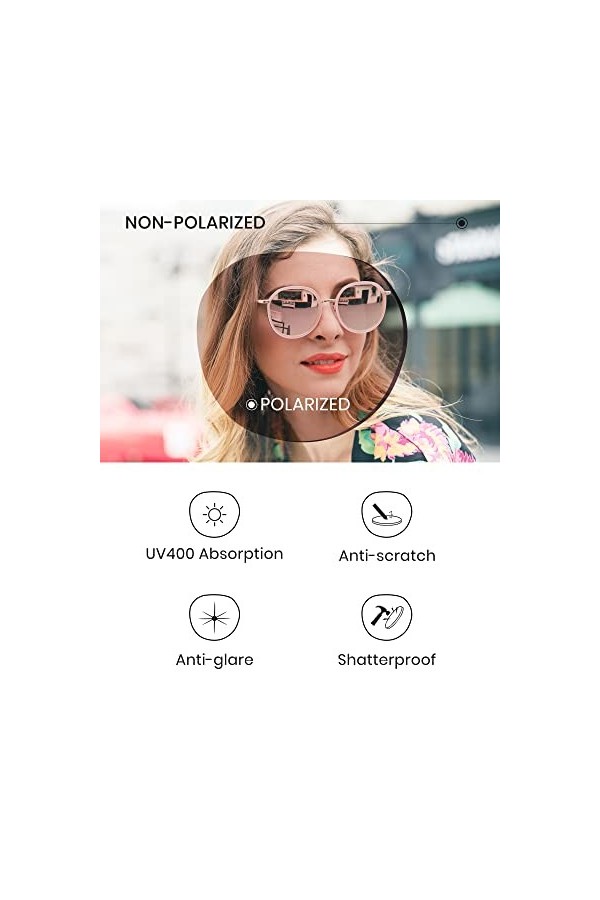Viewport: 600px width, 900px height.
Task: Click the NON-POLARIZED heading text
Action: coord(195,223)
